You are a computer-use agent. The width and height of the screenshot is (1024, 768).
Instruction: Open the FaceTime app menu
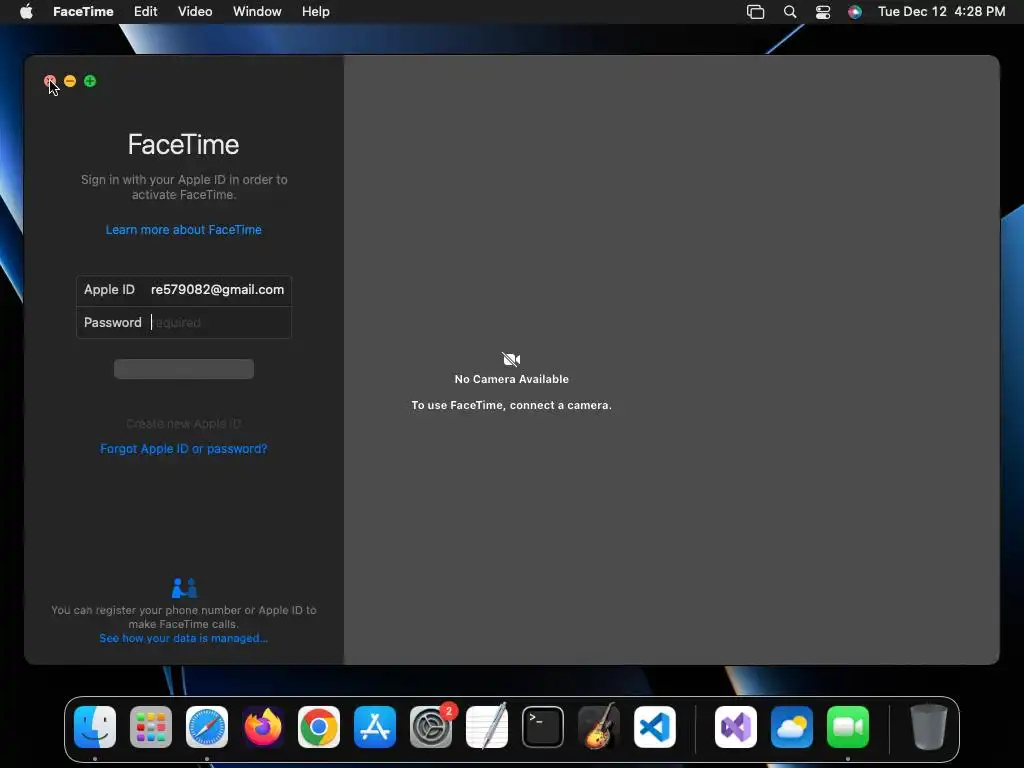[x=83, y=12]
